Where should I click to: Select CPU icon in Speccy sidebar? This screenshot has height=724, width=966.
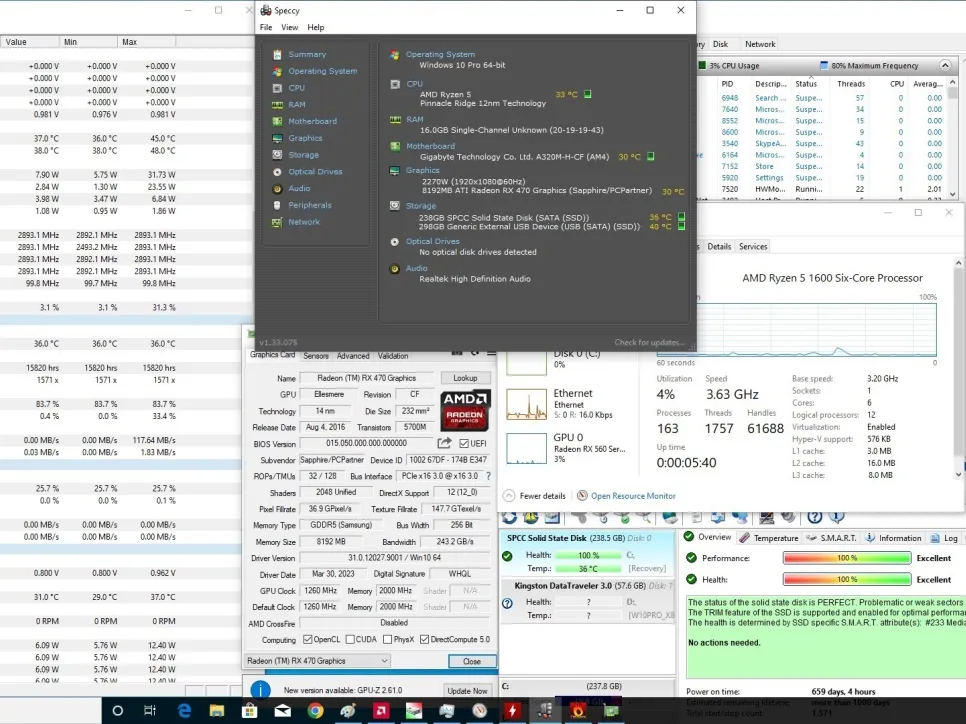[x=277, y=88]
